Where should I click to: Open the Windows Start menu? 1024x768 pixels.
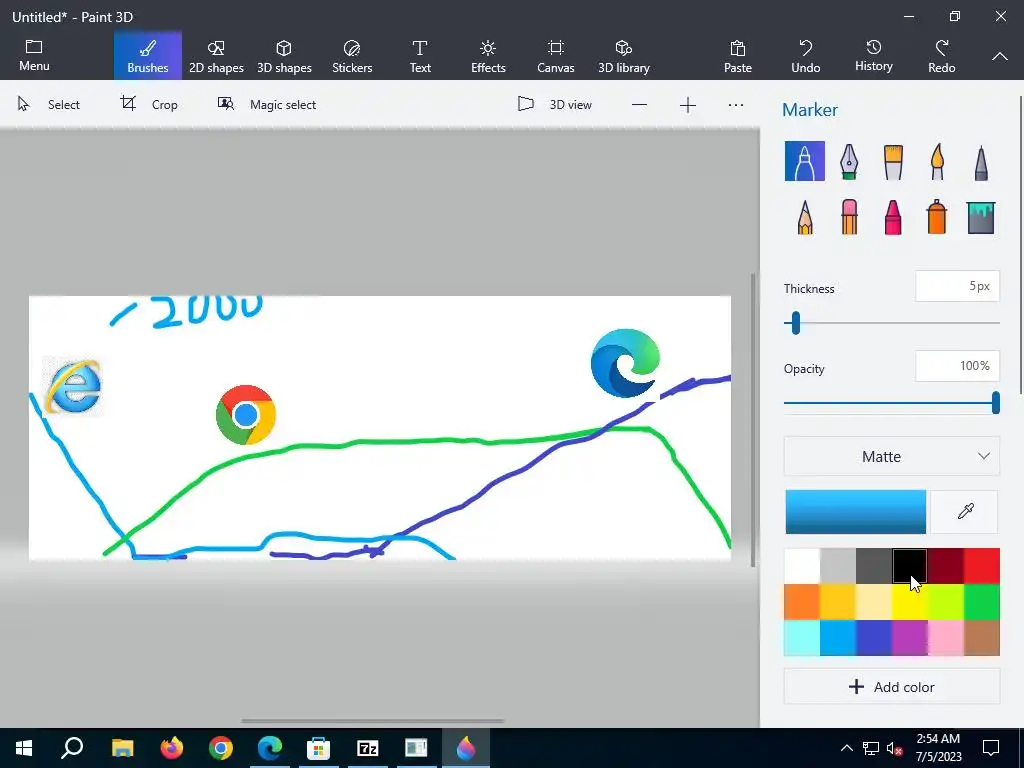coord(24,748)
